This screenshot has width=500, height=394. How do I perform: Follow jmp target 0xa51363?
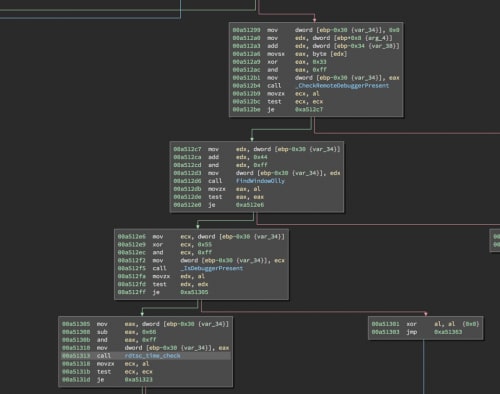pos(448,332)
